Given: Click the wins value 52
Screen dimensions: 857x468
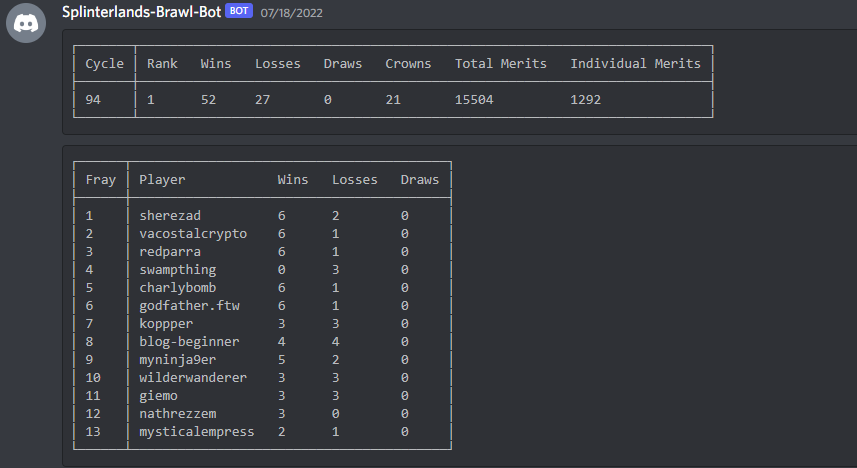Looking at the screenshot, I should (x=208, y=100).
